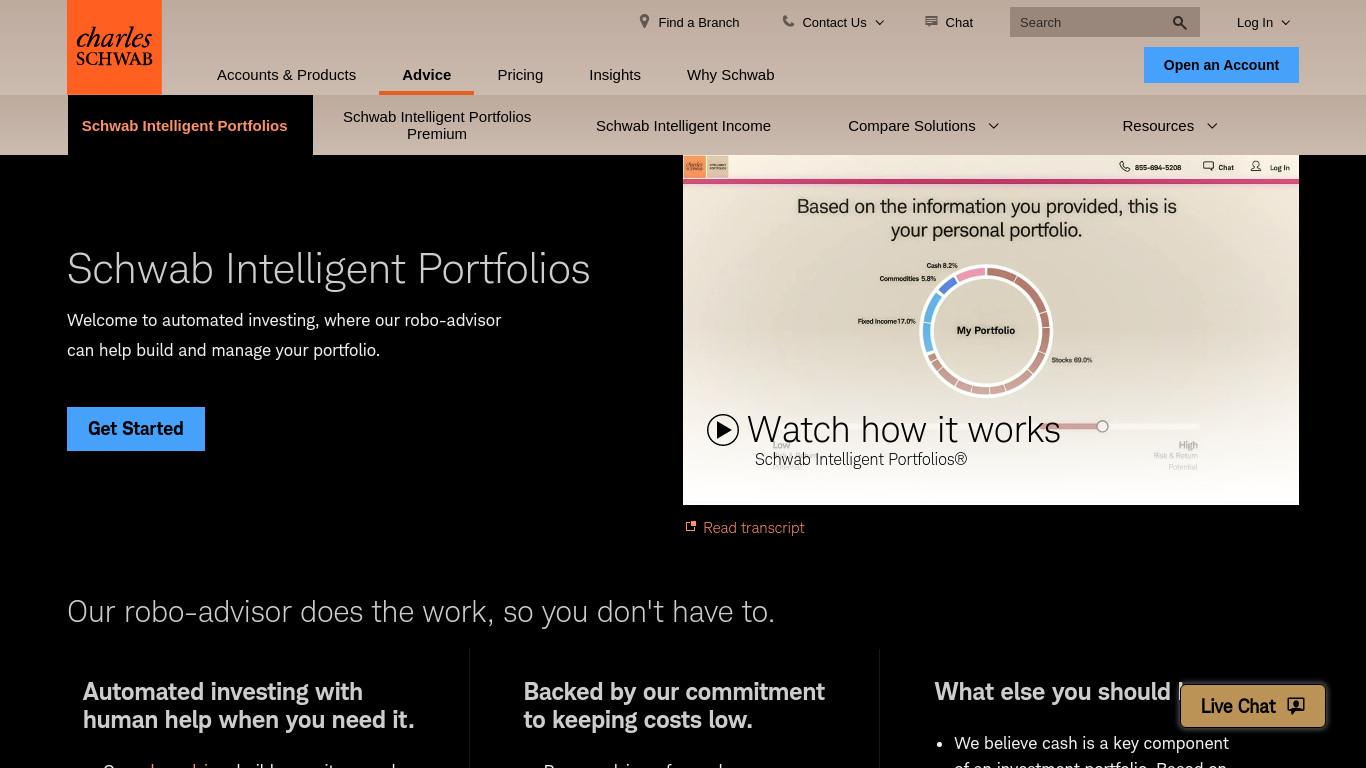Open the Pricing menu

[x=520, y=75]
